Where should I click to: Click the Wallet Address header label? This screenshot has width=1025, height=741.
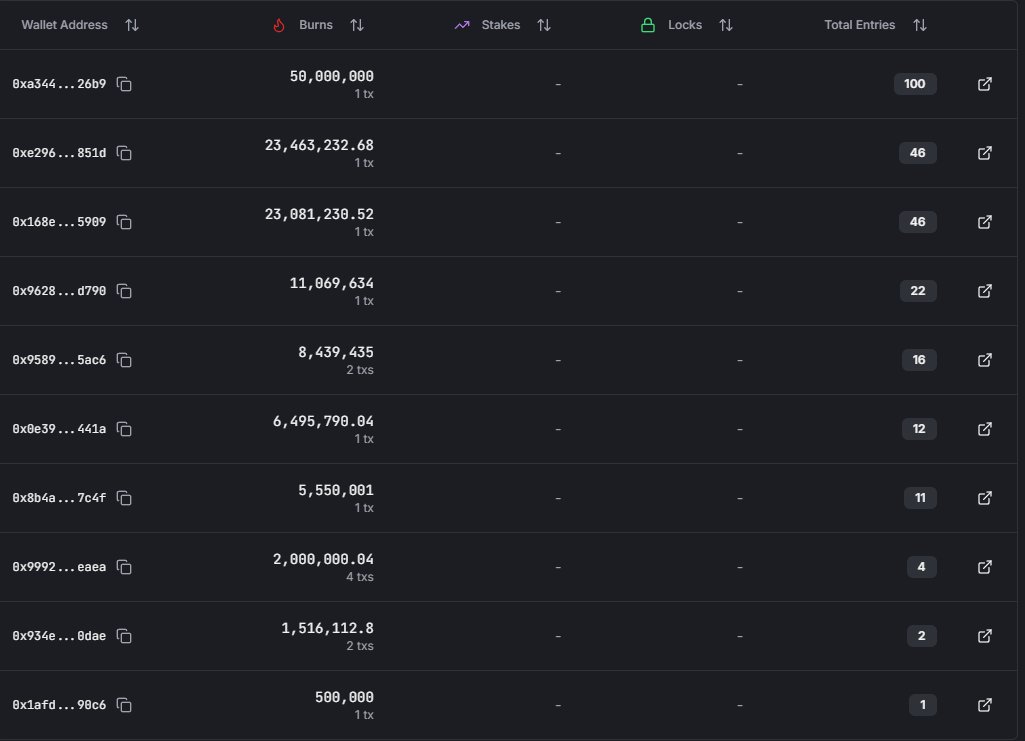pyautogui.click(x=64, y=25)
